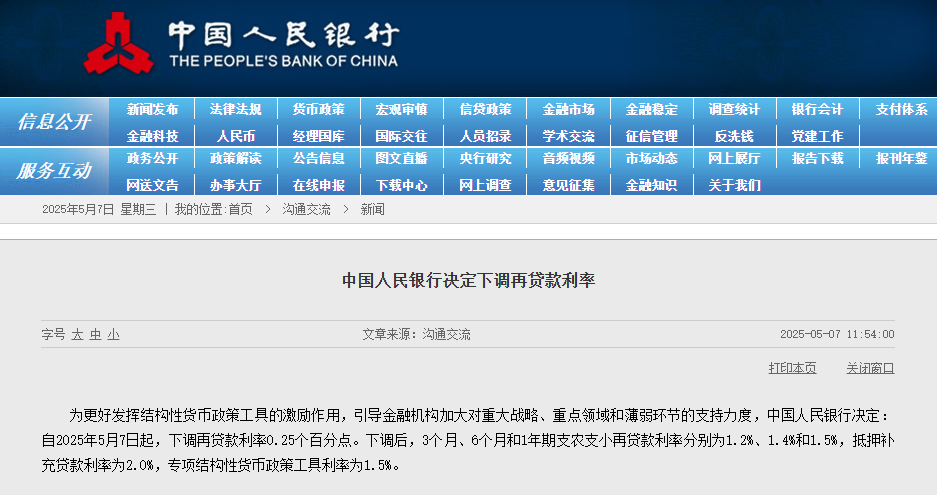Click 文章来源: 沟通交流 text
This screenshot has height=495, width=937.
(x=417, y=334)
